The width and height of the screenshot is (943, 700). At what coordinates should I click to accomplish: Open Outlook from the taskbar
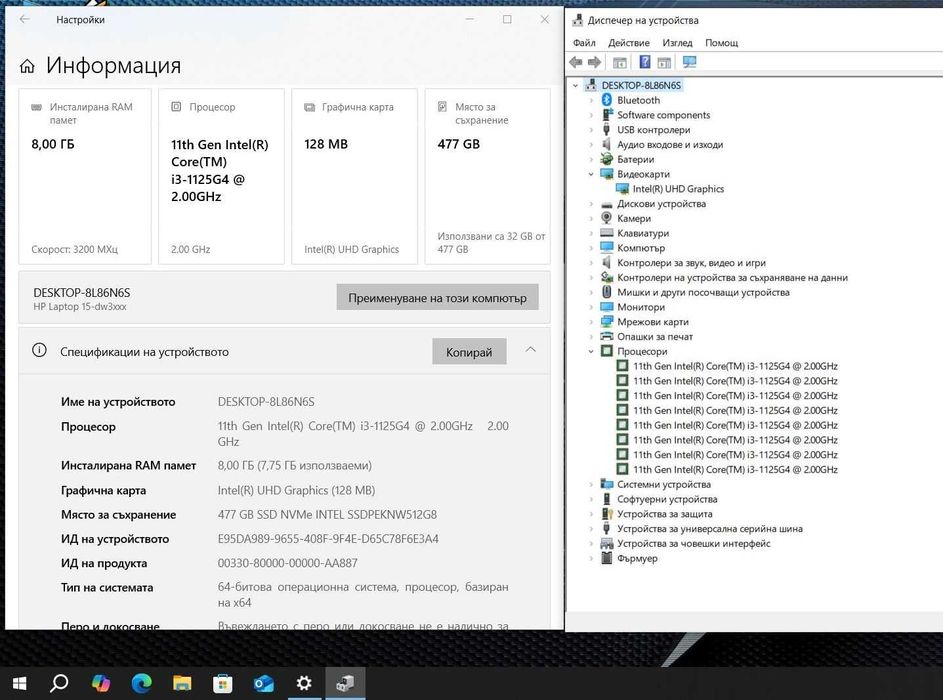(x=263, y=683)
